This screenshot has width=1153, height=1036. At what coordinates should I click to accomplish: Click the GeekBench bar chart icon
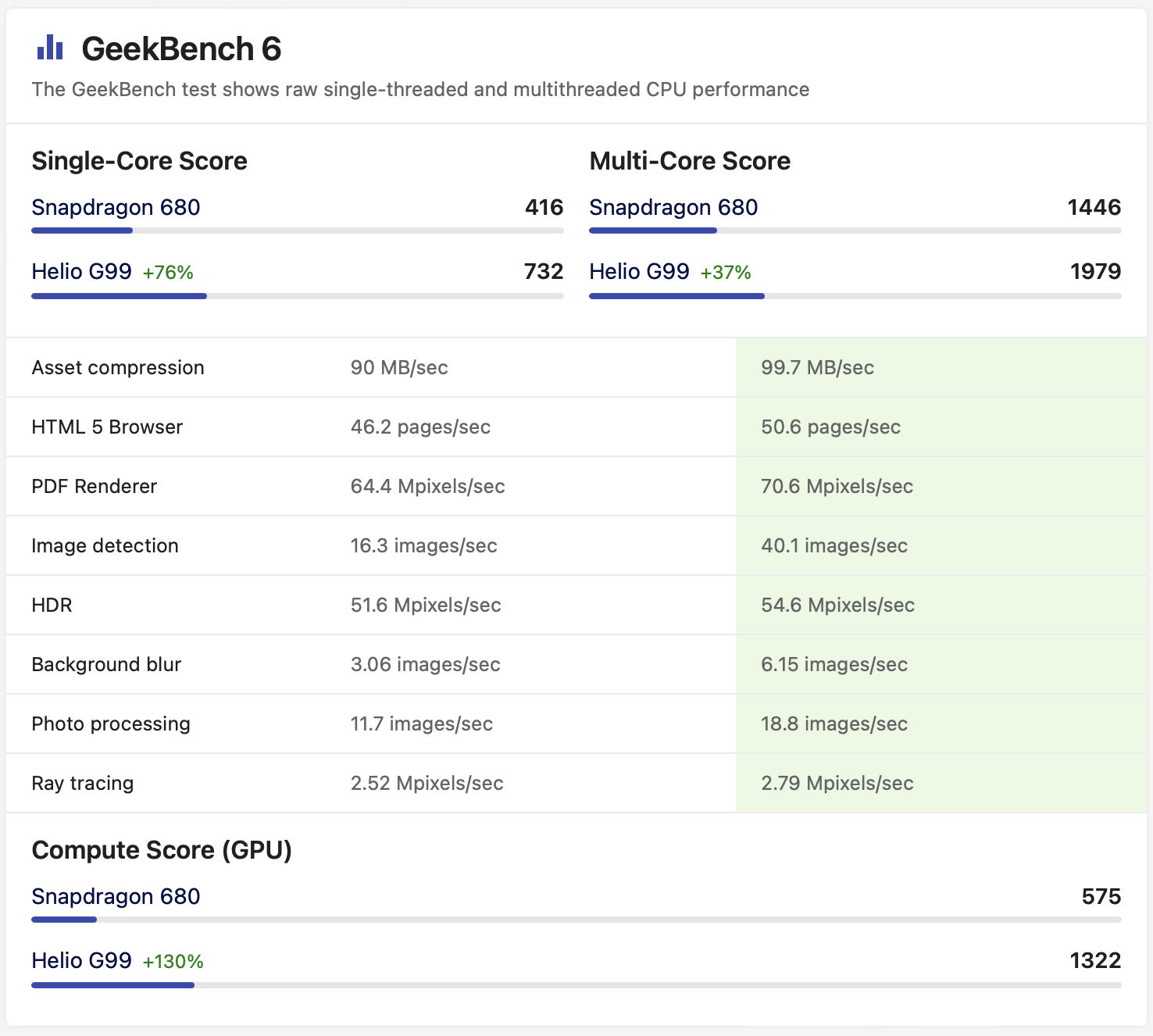tap(50, 47)
